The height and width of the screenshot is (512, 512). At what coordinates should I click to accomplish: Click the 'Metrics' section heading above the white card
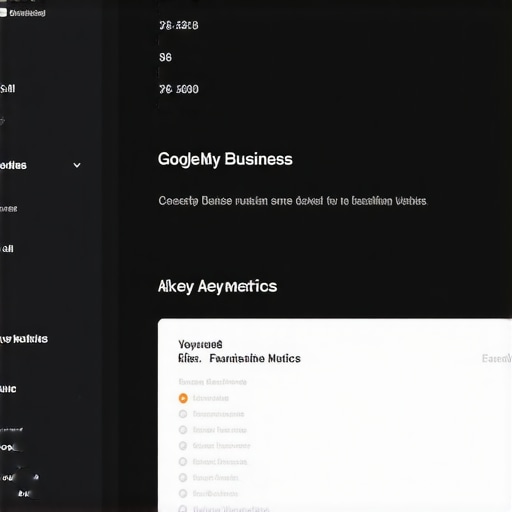(217, 286)
